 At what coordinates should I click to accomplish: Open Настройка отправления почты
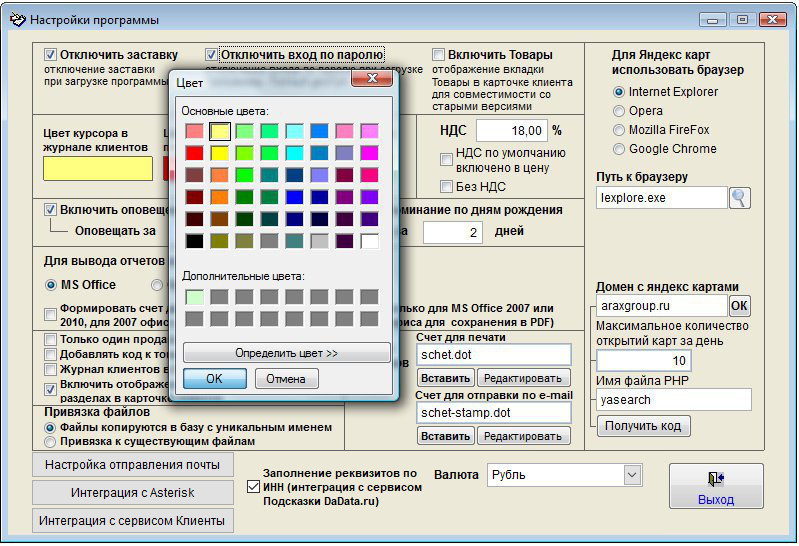click(x=132, y=464)
